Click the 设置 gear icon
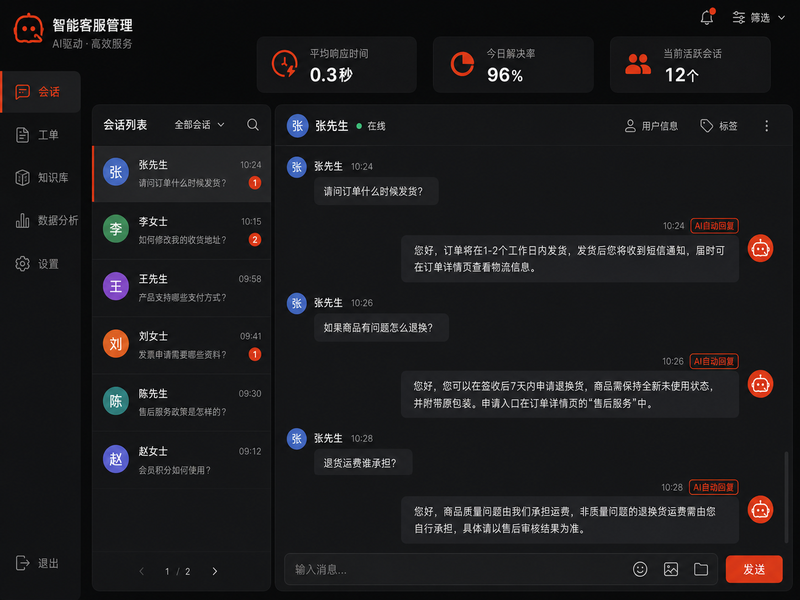 tap(22, 264)
